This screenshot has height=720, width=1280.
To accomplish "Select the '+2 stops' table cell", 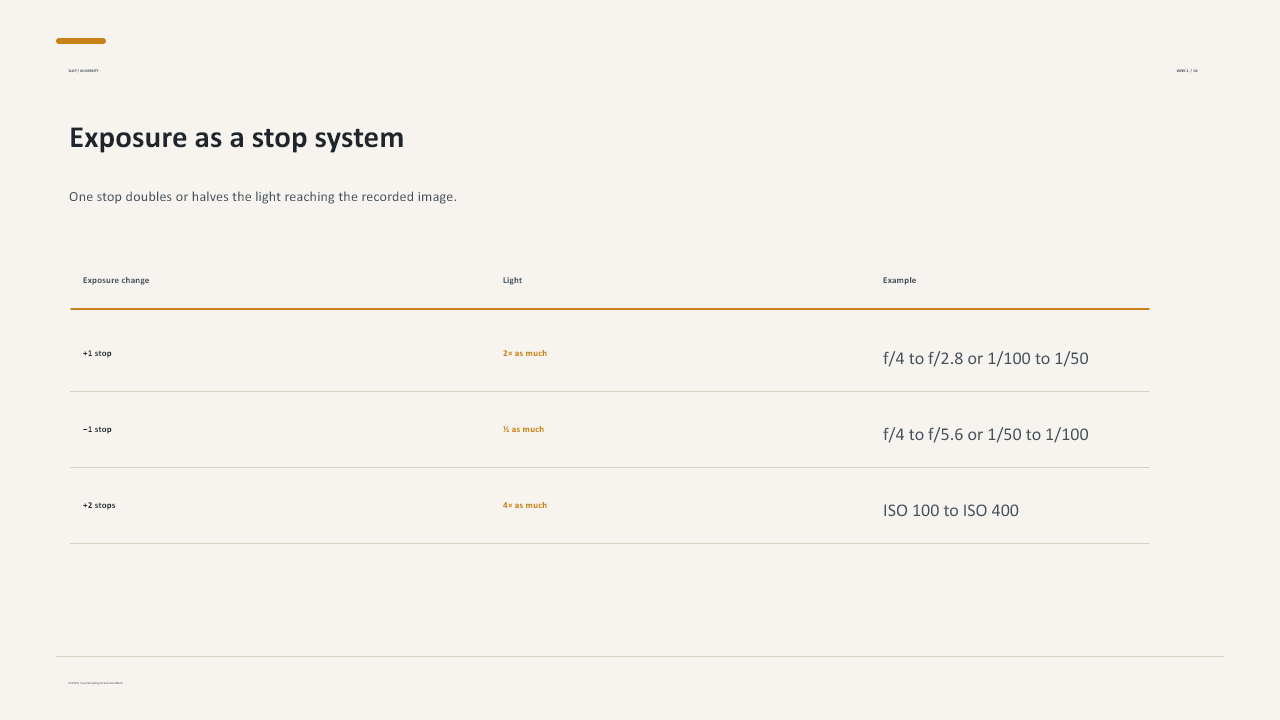I will coord(99,505).
